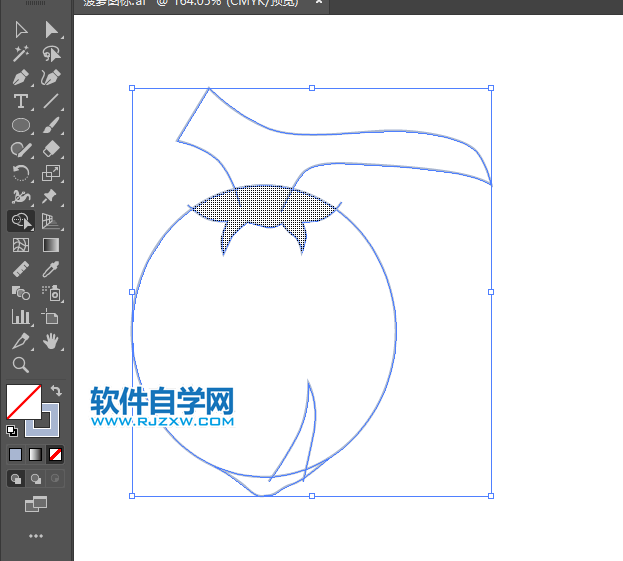This screenshot has width=623, height=561.
Task: Select the Ellipse tool
Action: (21, 125)
